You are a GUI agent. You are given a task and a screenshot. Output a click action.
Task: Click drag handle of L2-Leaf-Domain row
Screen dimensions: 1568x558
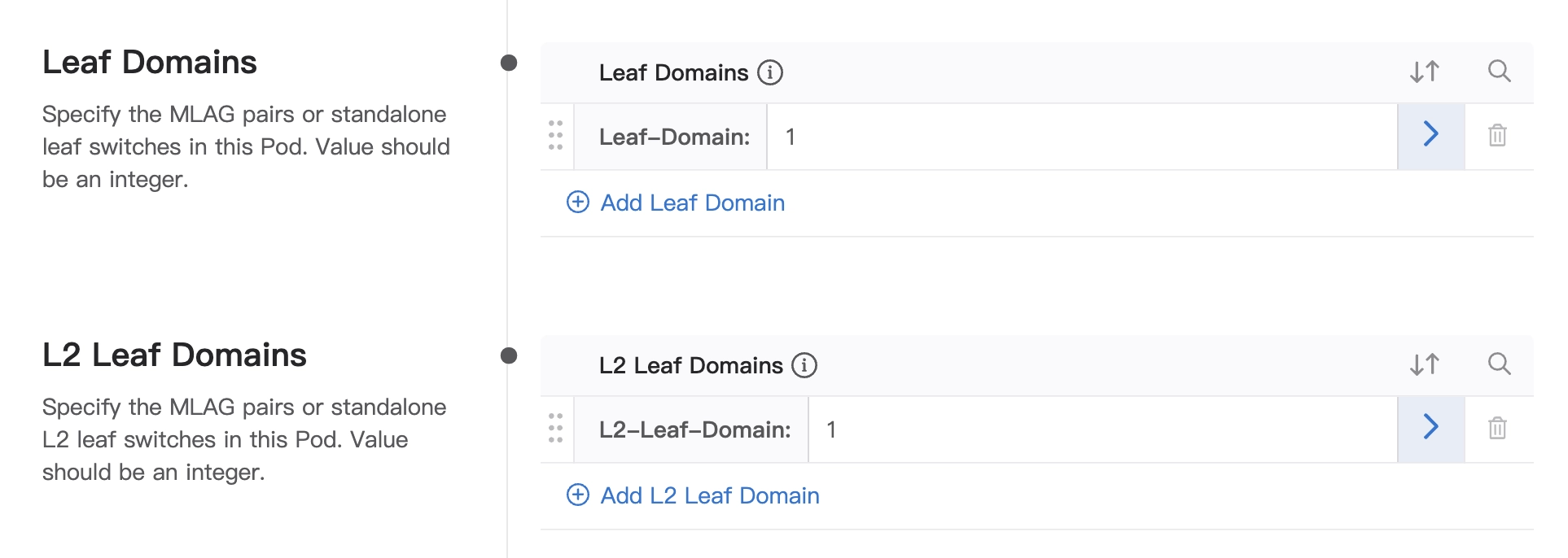pos(556,428)
